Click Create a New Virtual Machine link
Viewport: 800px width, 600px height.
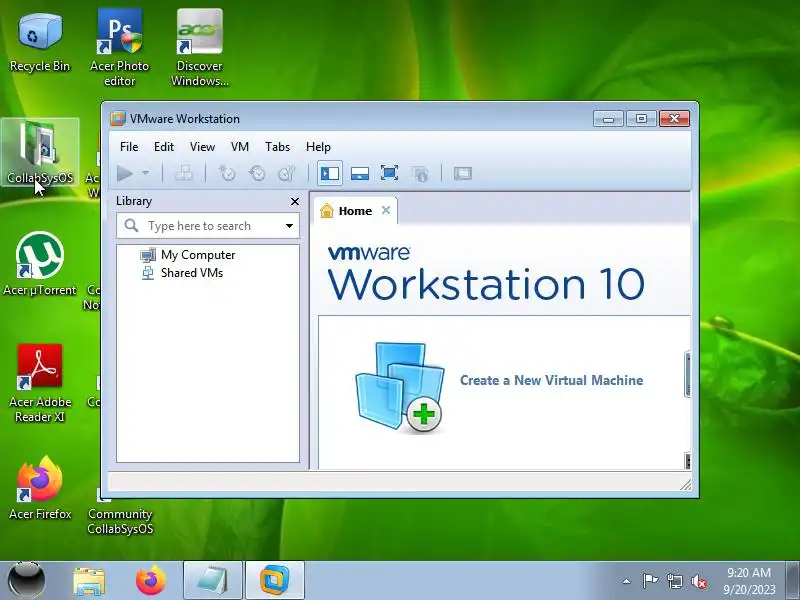[x=552, y=380]
